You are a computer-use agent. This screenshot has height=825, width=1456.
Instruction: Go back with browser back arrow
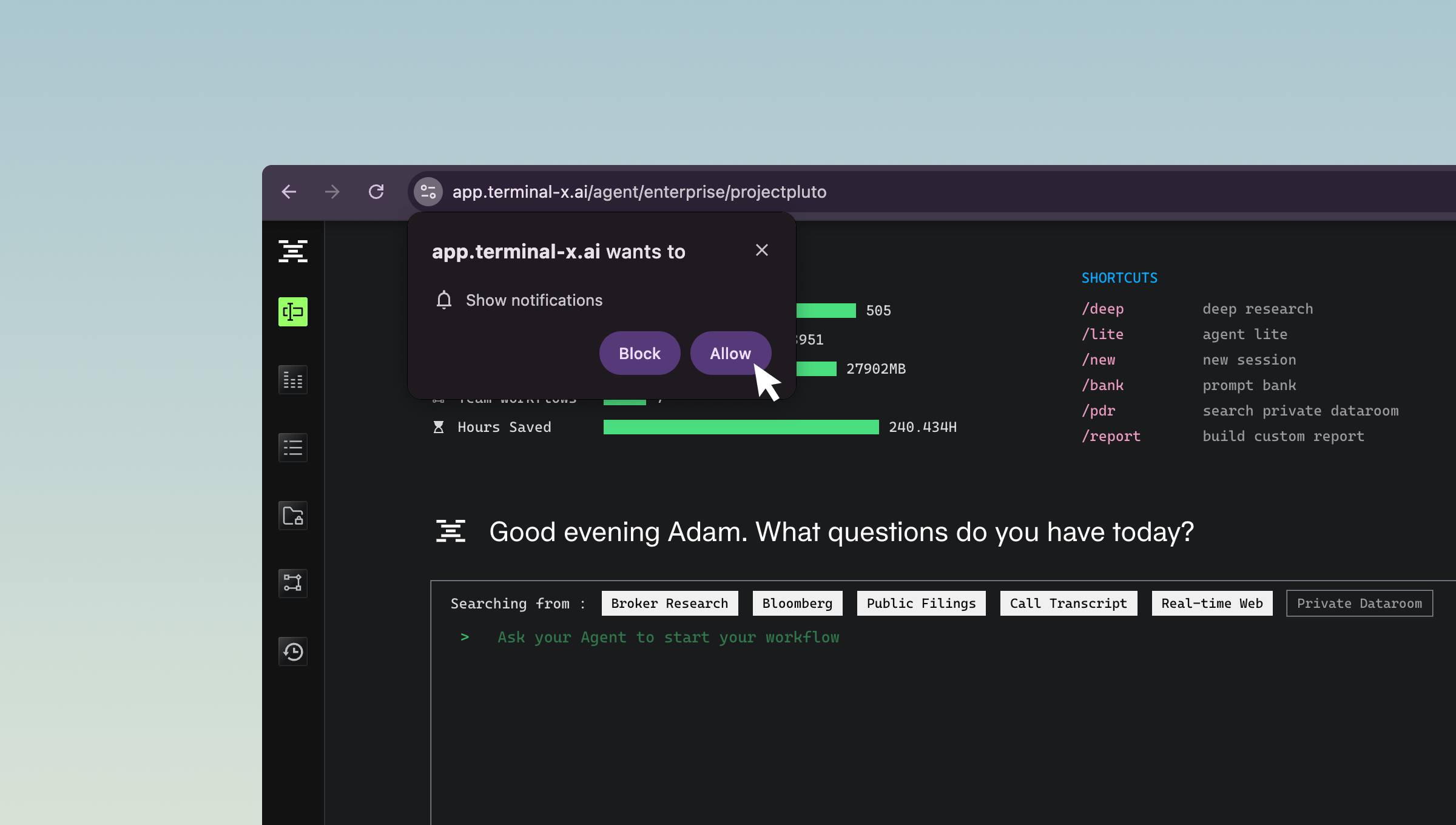coord(289,192)
